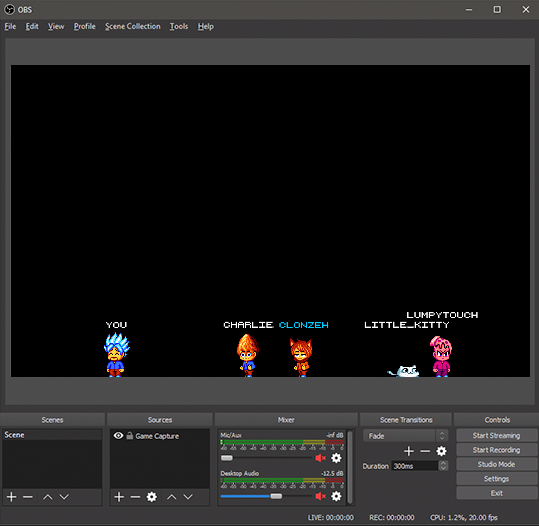Click Start Recording button

pos(496,450)
